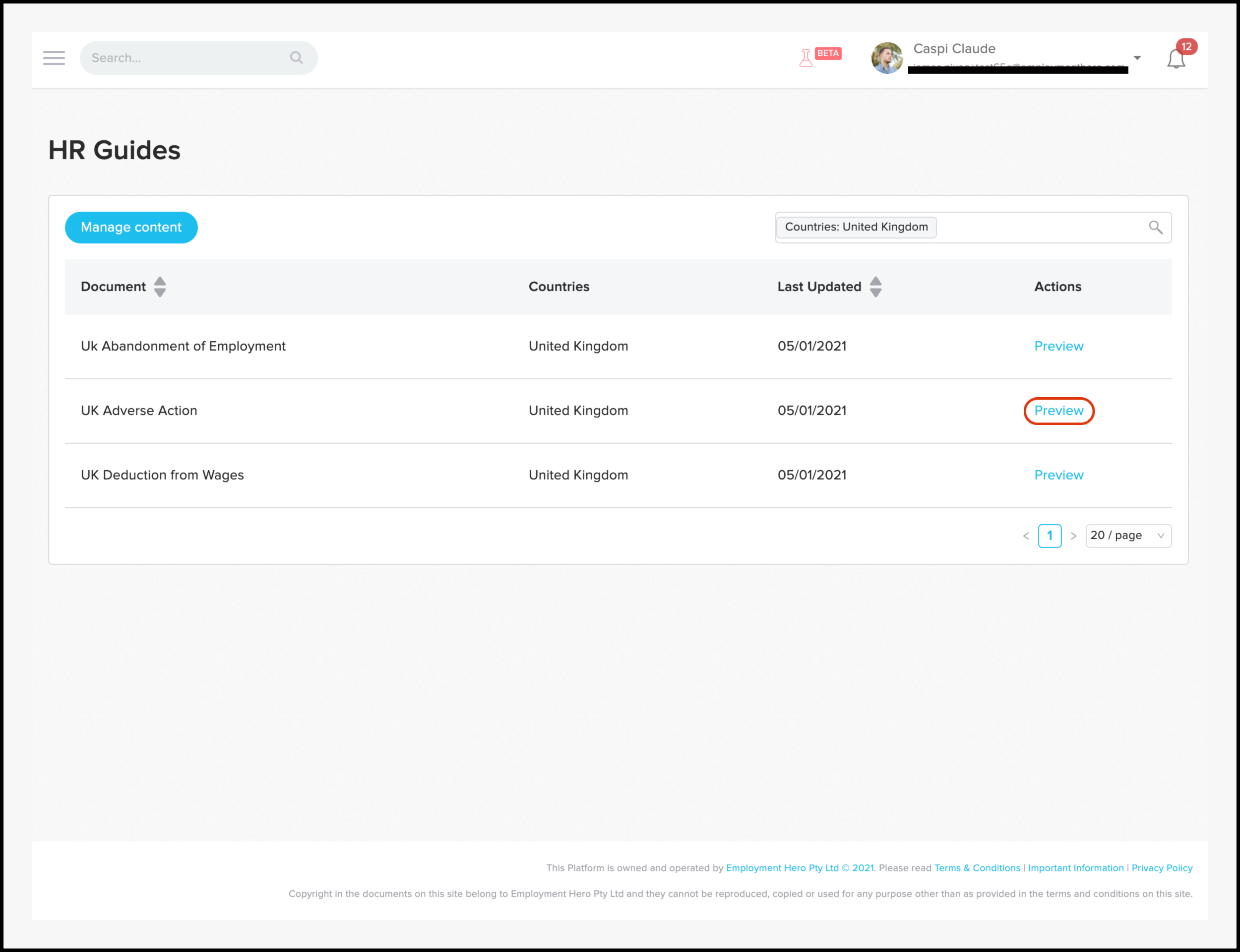The height and width of the screenshot is (952, 1240).
Task: Open Terms & Conditions footer link
Action: (977, 868)
